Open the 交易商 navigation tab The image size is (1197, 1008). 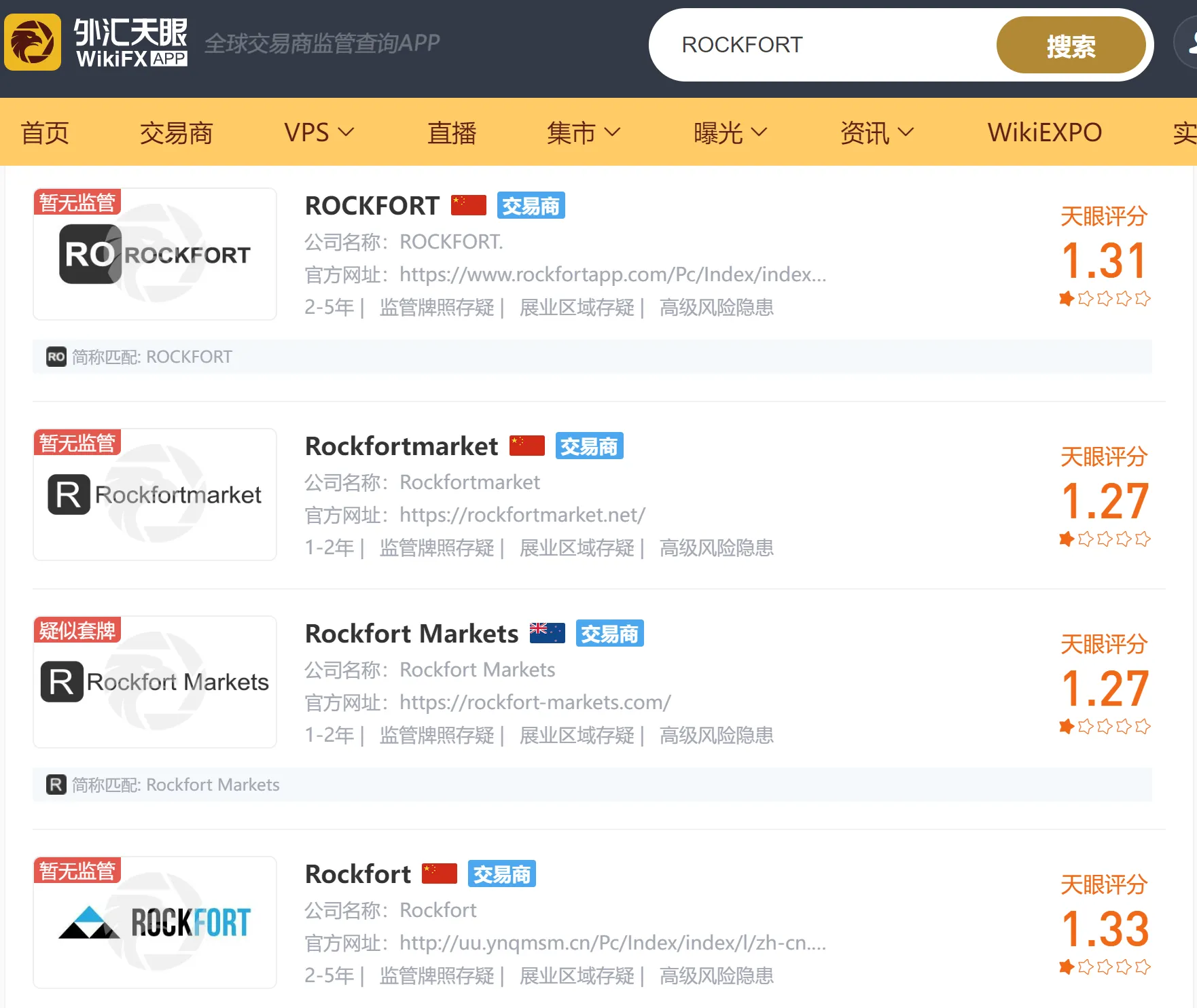click(x=177, y=132)
